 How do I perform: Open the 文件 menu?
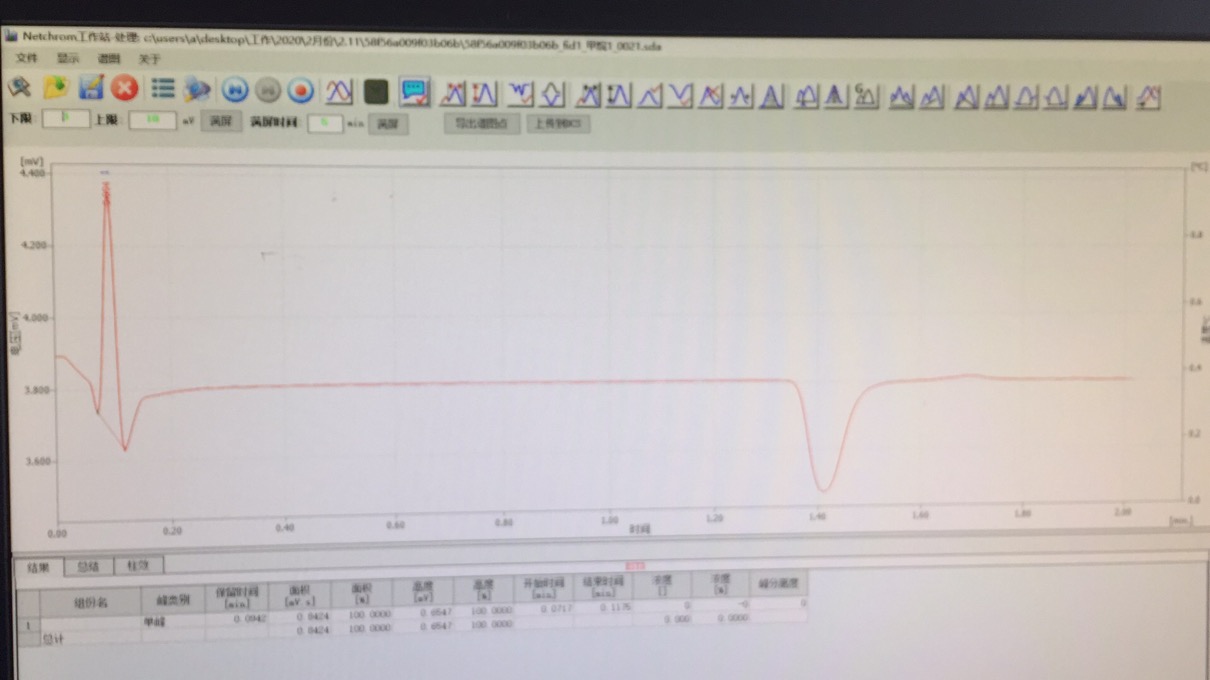pos(26,59)
